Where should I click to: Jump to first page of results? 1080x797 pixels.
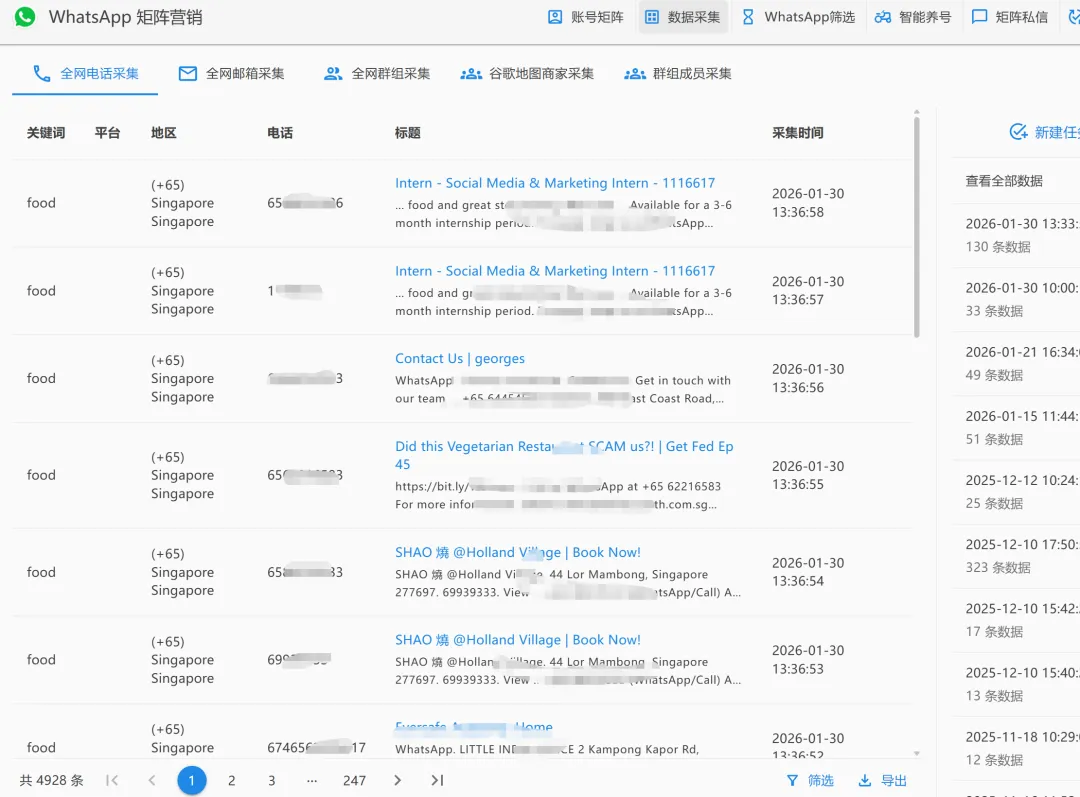point(112,780)
